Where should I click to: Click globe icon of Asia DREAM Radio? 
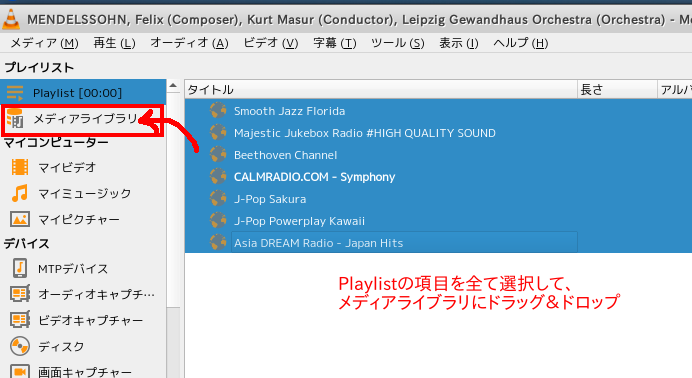218,242
